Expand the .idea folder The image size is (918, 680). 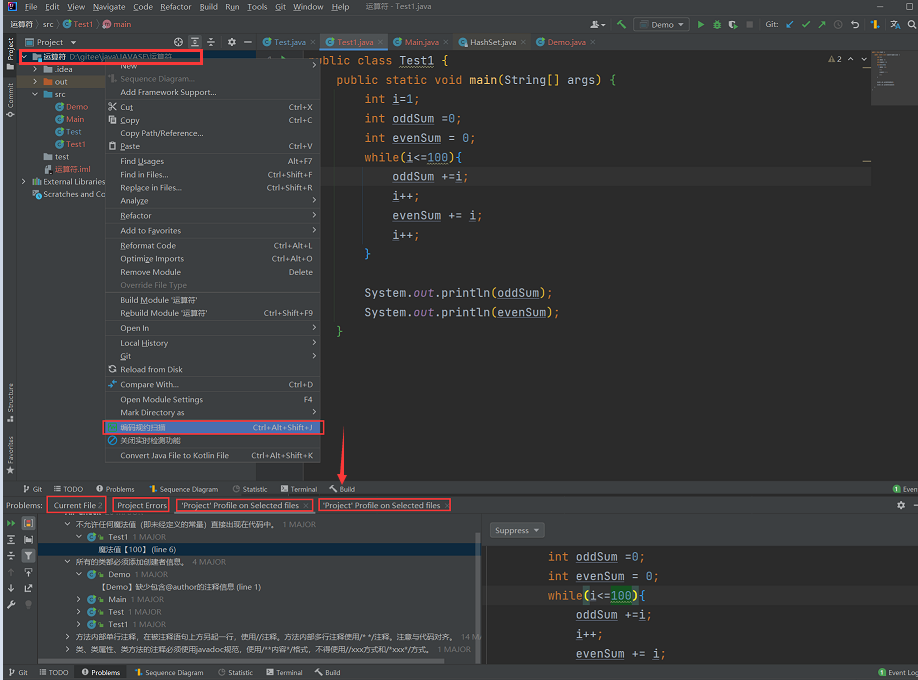point(35,69)
